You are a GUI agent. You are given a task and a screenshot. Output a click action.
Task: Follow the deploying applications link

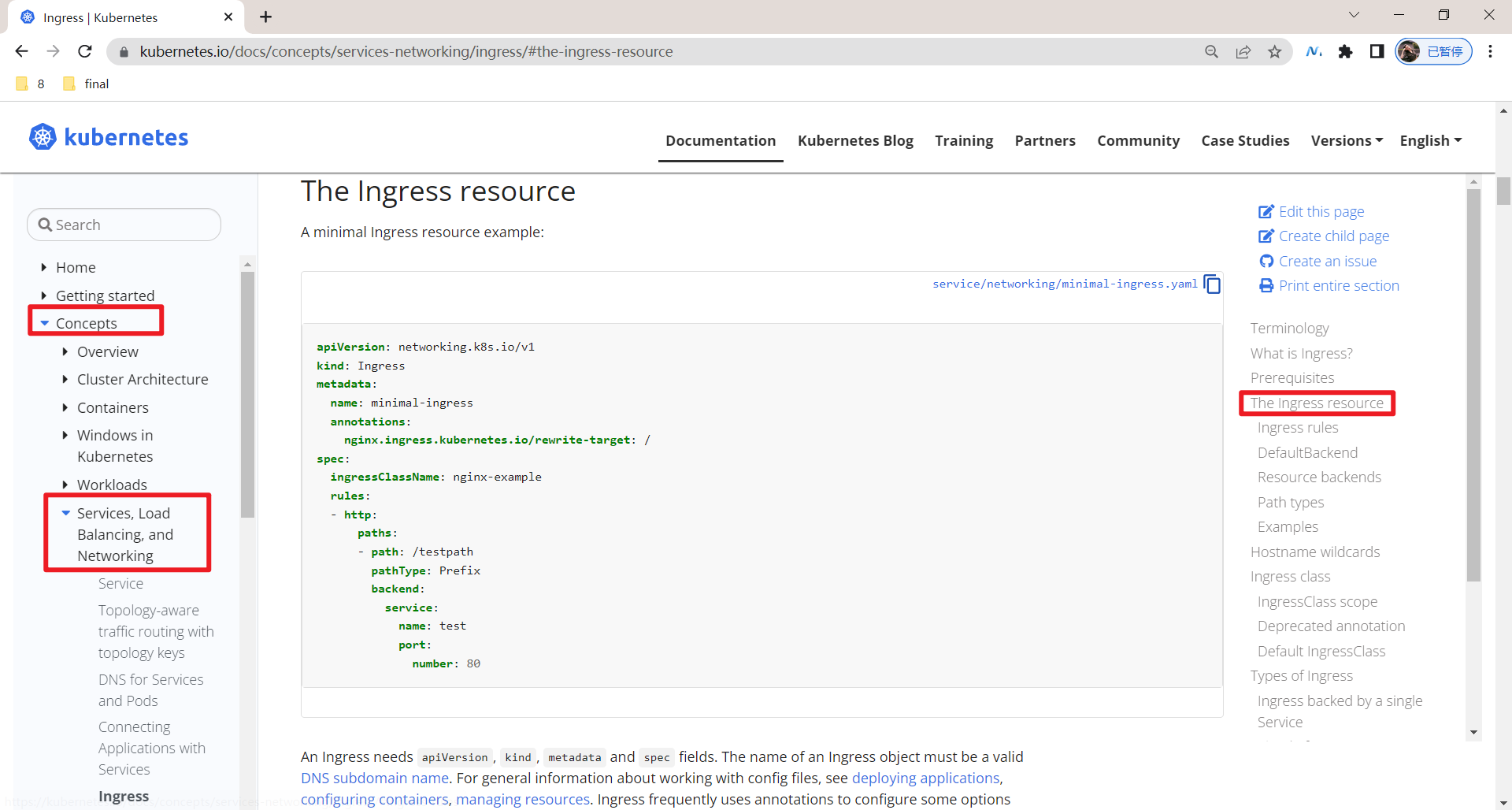(925, 778)
